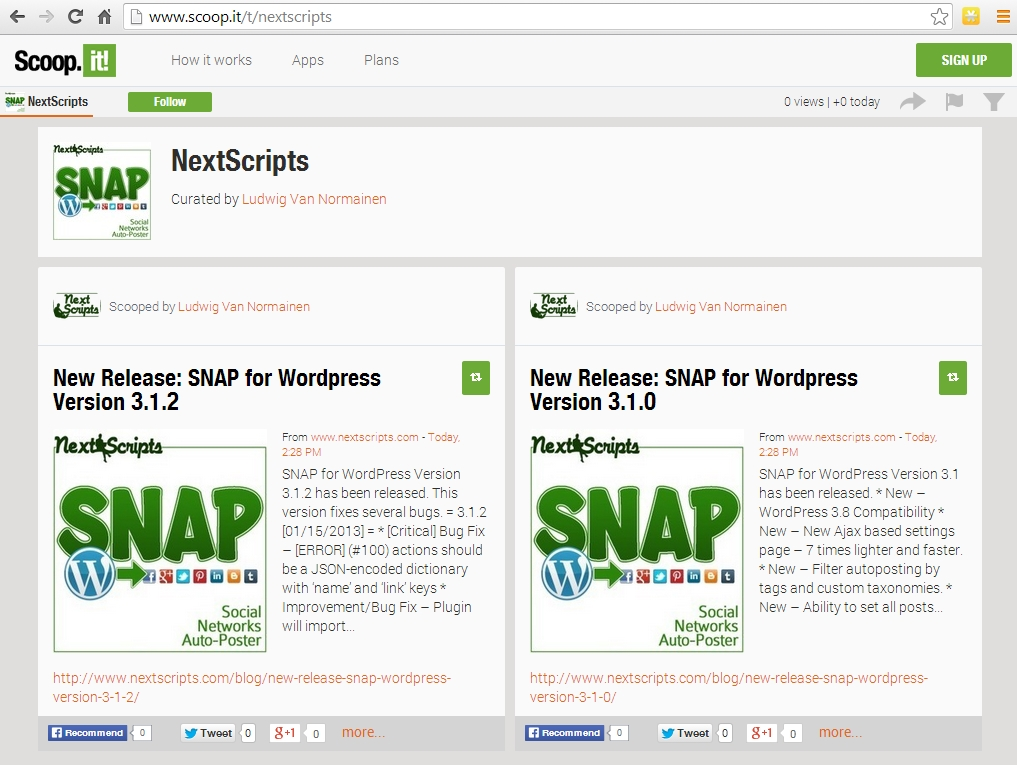
Task: Click the bookmark star in the address bar
Action: 939,16
